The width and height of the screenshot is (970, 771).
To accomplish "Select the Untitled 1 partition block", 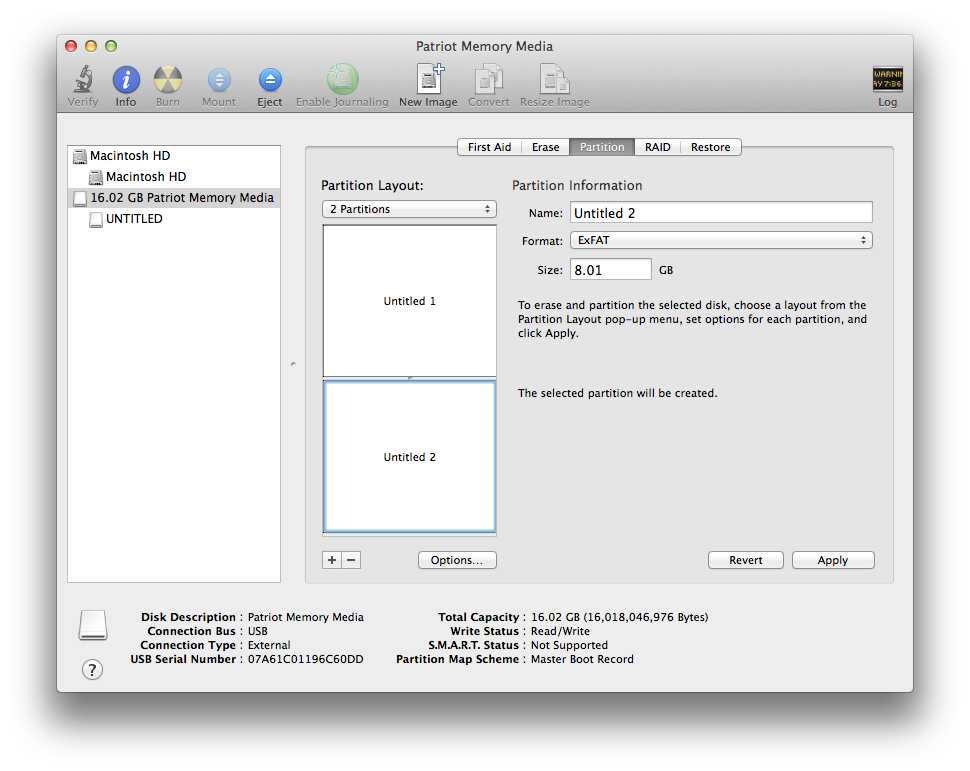I will click(x=410, y=301).
